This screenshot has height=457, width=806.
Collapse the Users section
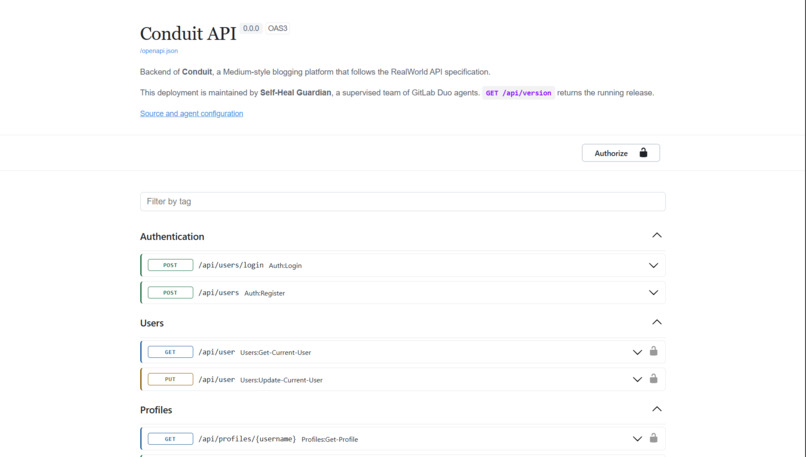pyautogui.click(x=656, y=322)
